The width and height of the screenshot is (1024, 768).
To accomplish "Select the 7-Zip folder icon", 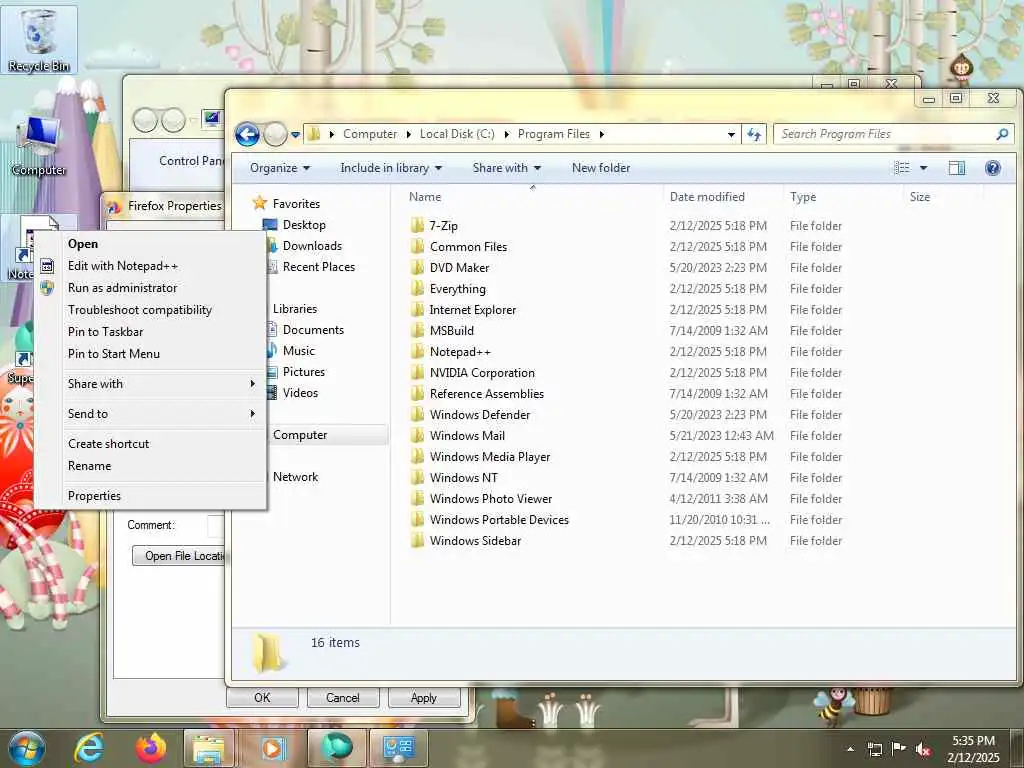I will (417, 226).
